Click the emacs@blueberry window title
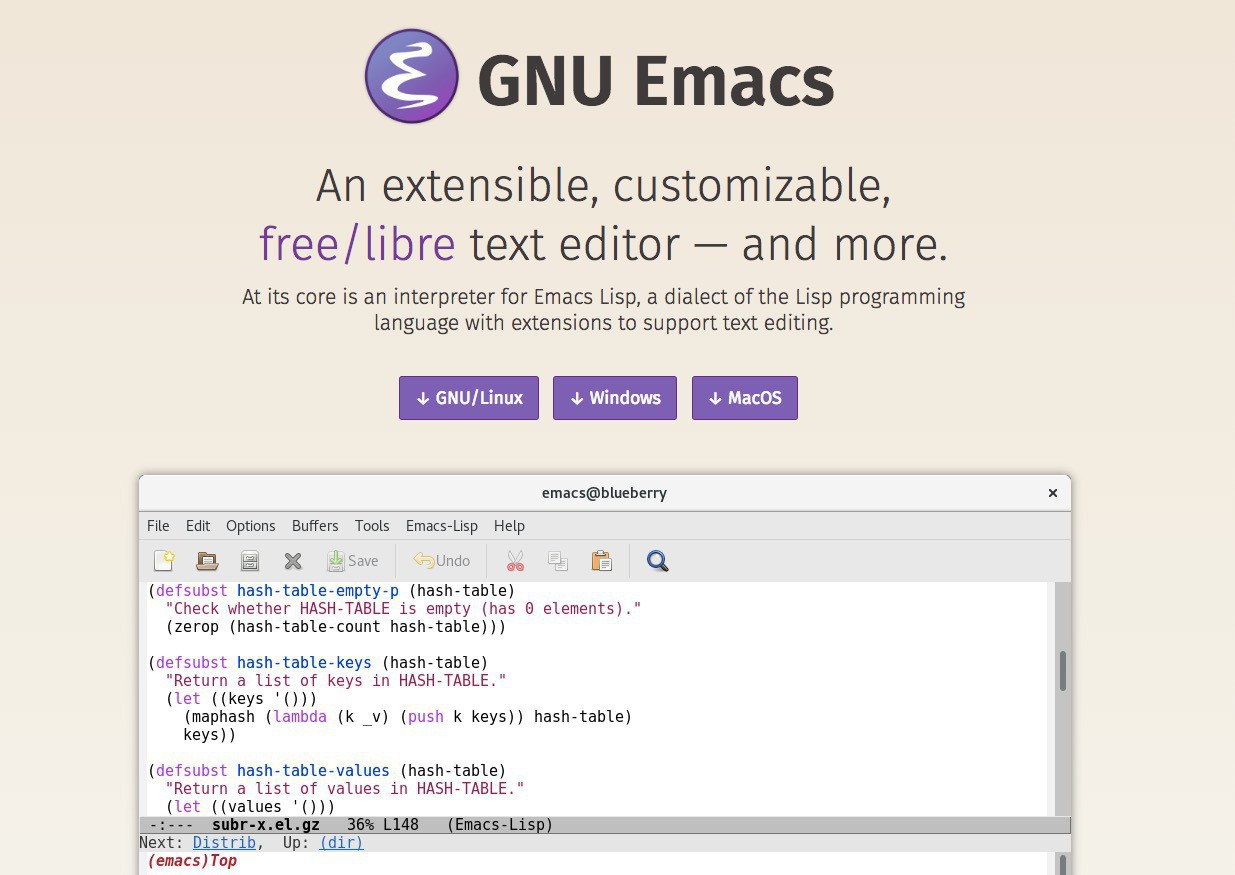1235x875 pixels. click(x=604, y=493)
